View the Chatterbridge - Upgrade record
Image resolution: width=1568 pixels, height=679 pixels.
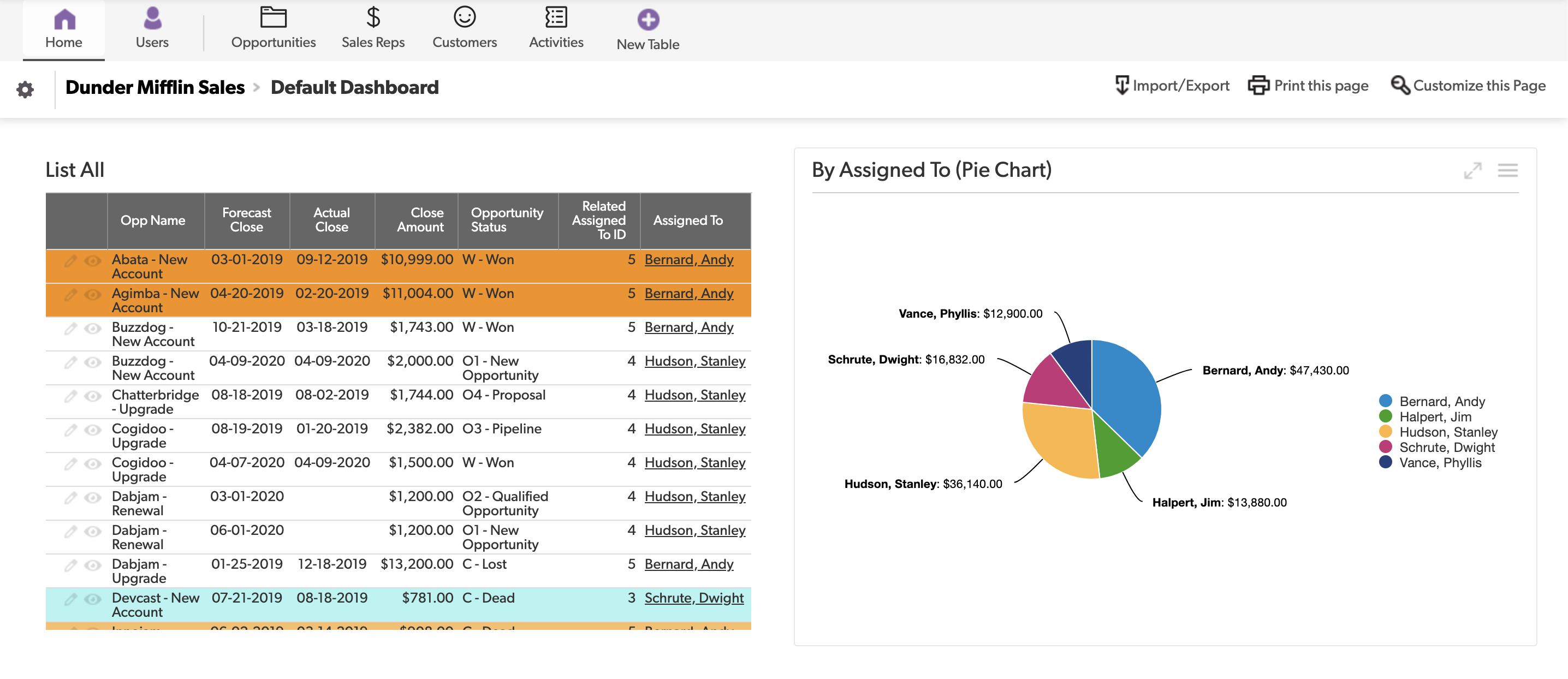click(x=92, y=396)
